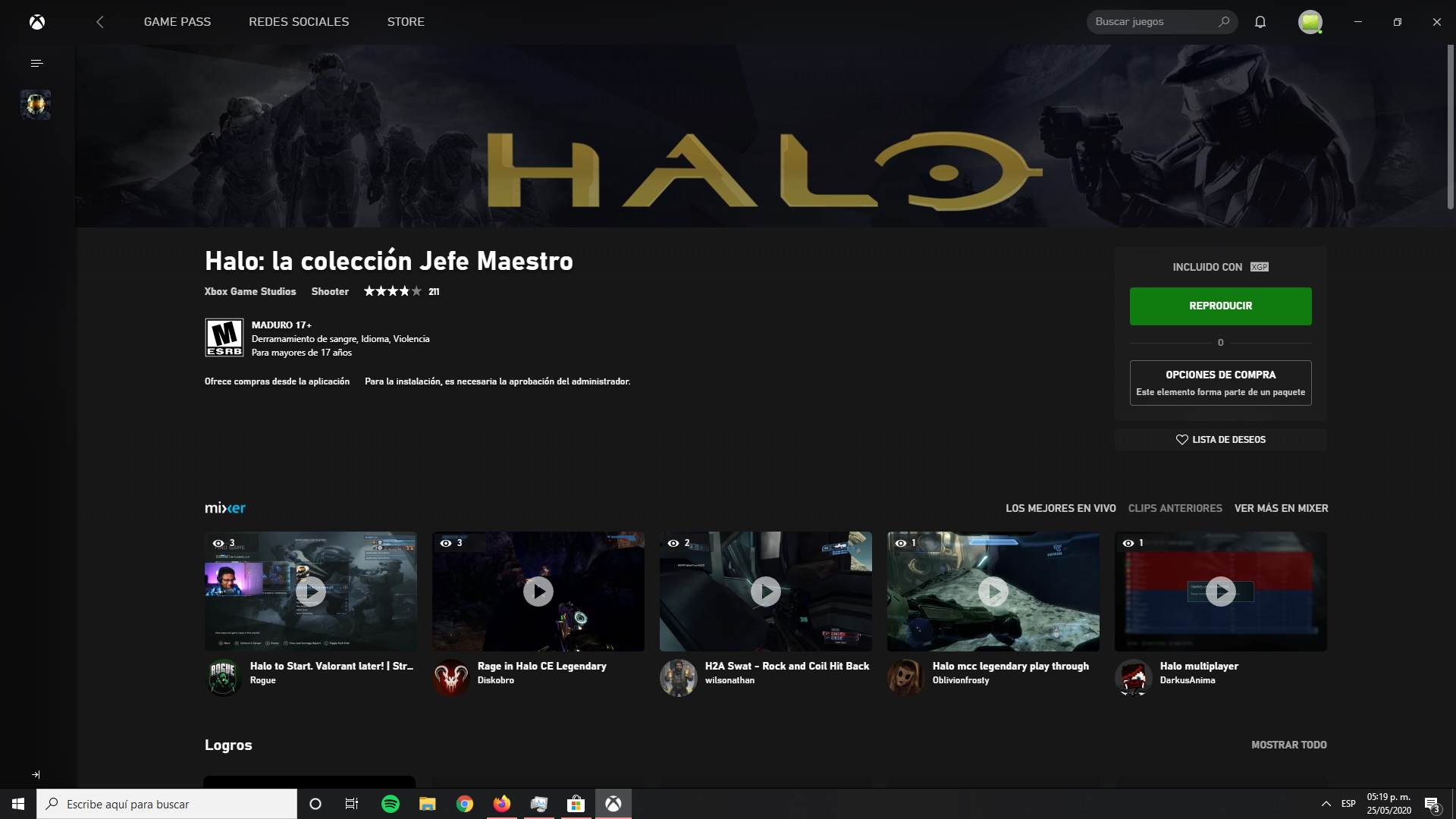The image size is (1456, 819).
Task: Select LOS MEJORES EN VIVO tab
Action: [1060, 508]
